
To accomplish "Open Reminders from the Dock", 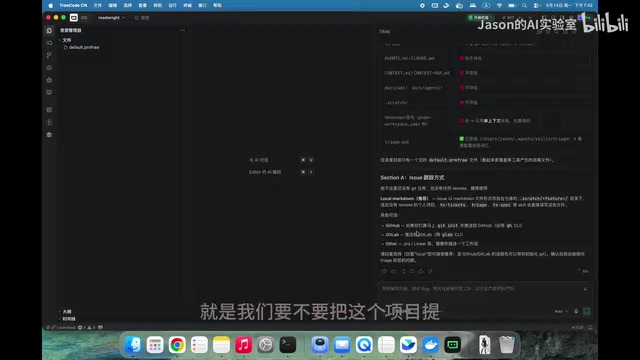I will tap(199, 345).
